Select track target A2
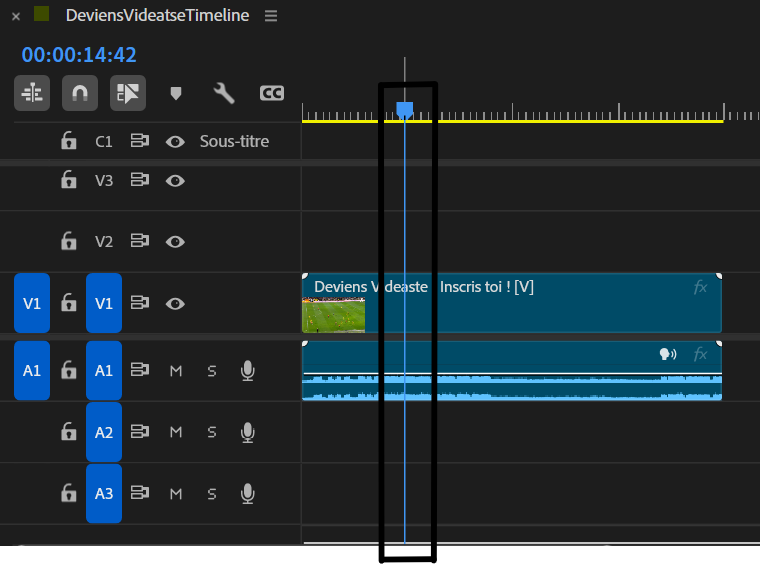760x564 pixels. 104,432
